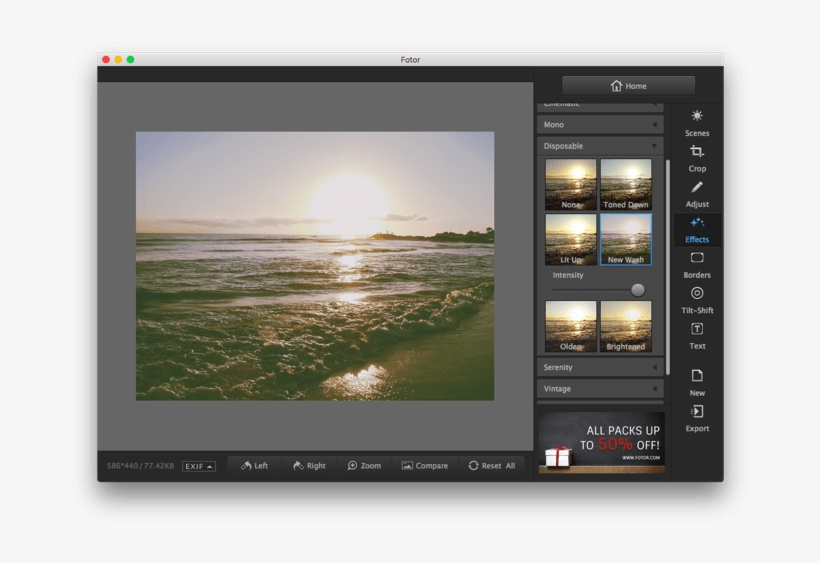Open the Adjust pencil tool
Image resolution: width=820 pixels, height=563 pixels.
[697, 194]
